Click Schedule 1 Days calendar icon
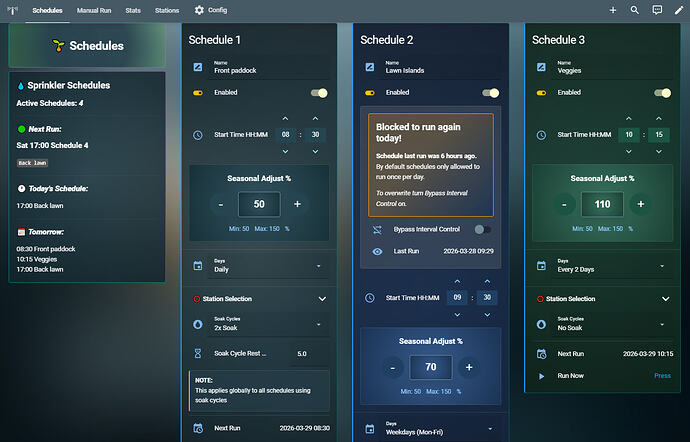Screen dimensions: 690x442 pos(198,266)
